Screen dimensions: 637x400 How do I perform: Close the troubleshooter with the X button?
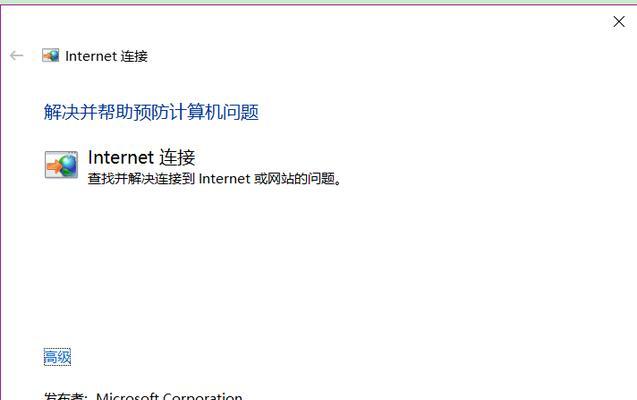tap(619, 22)
